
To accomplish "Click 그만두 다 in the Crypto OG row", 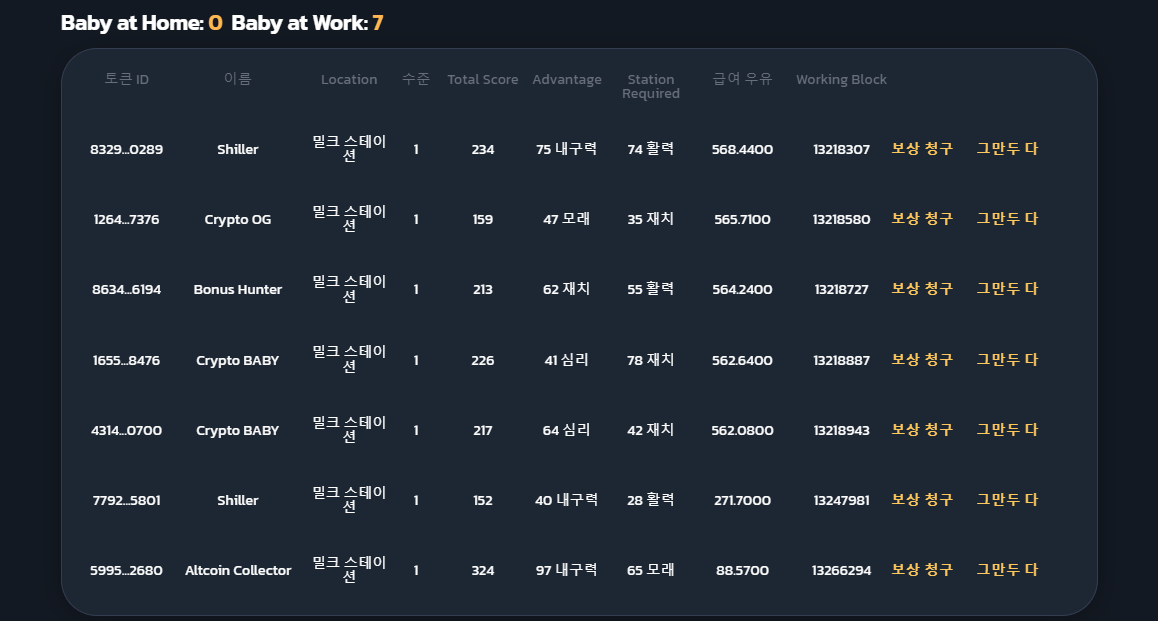I will click(x=1007, y=219).
